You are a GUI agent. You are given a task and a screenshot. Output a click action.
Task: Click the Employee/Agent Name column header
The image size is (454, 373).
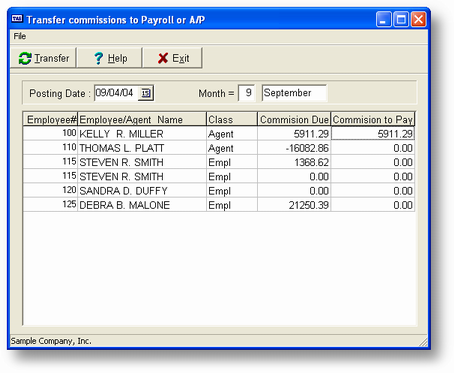(x=142, y=119)
